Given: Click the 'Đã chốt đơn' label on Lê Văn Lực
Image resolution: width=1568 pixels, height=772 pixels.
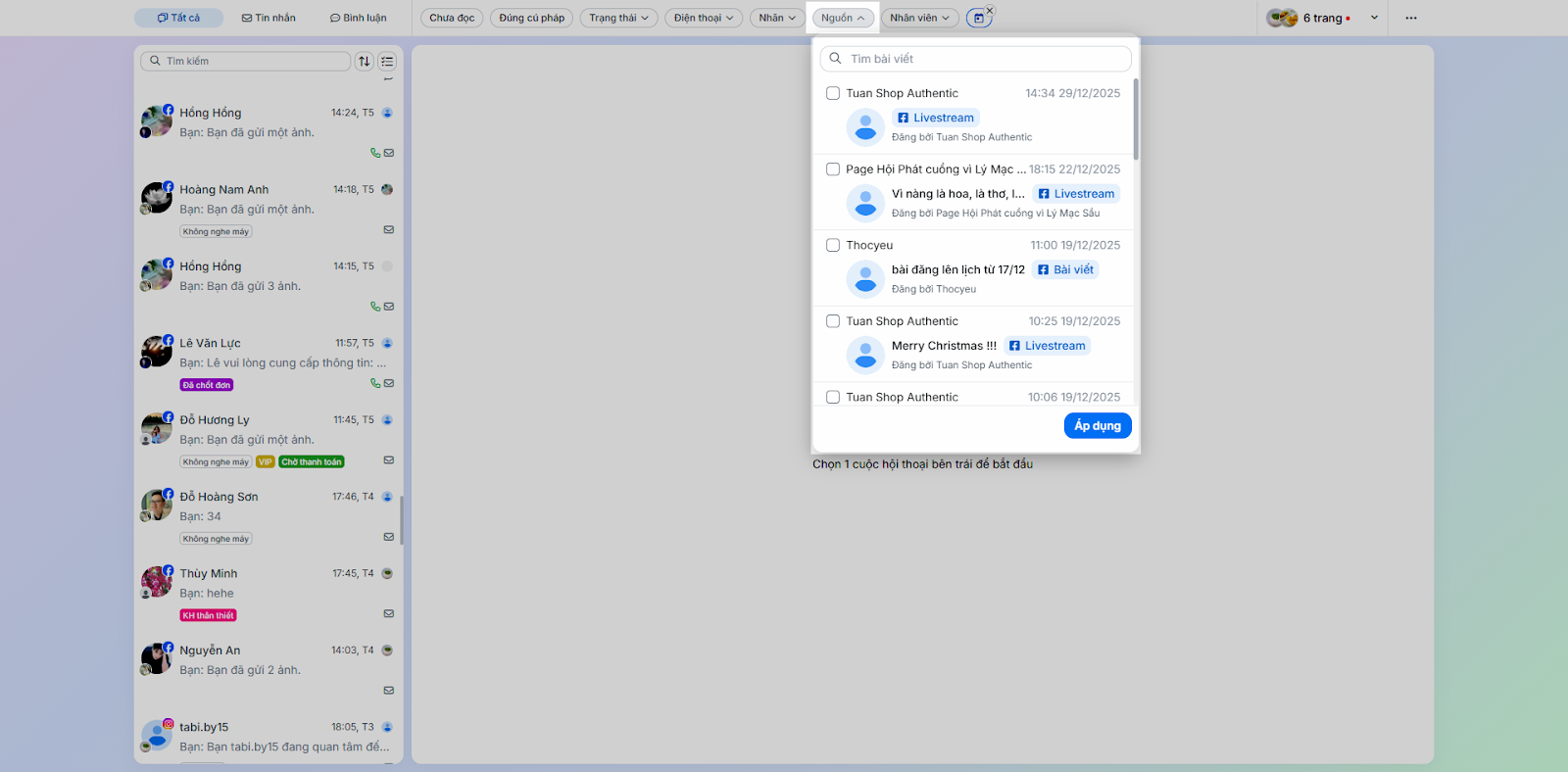Looking at the screenshot, I should [x=207, y=385].
